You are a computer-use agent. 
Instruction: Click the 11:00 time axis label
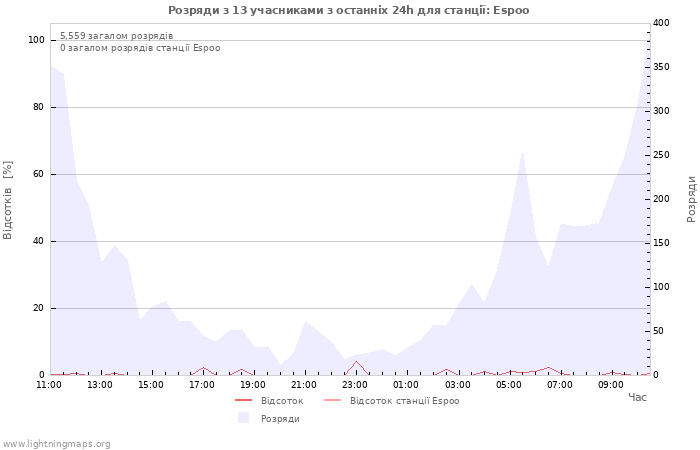(x=48, y=385)
